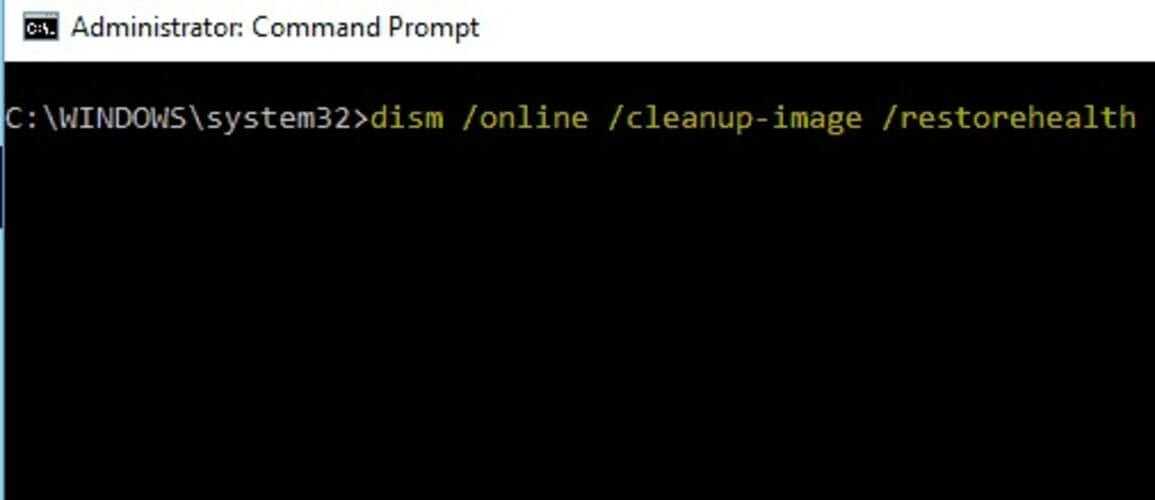Click the word 'Administrator' in the title bar

click(156, 28)
